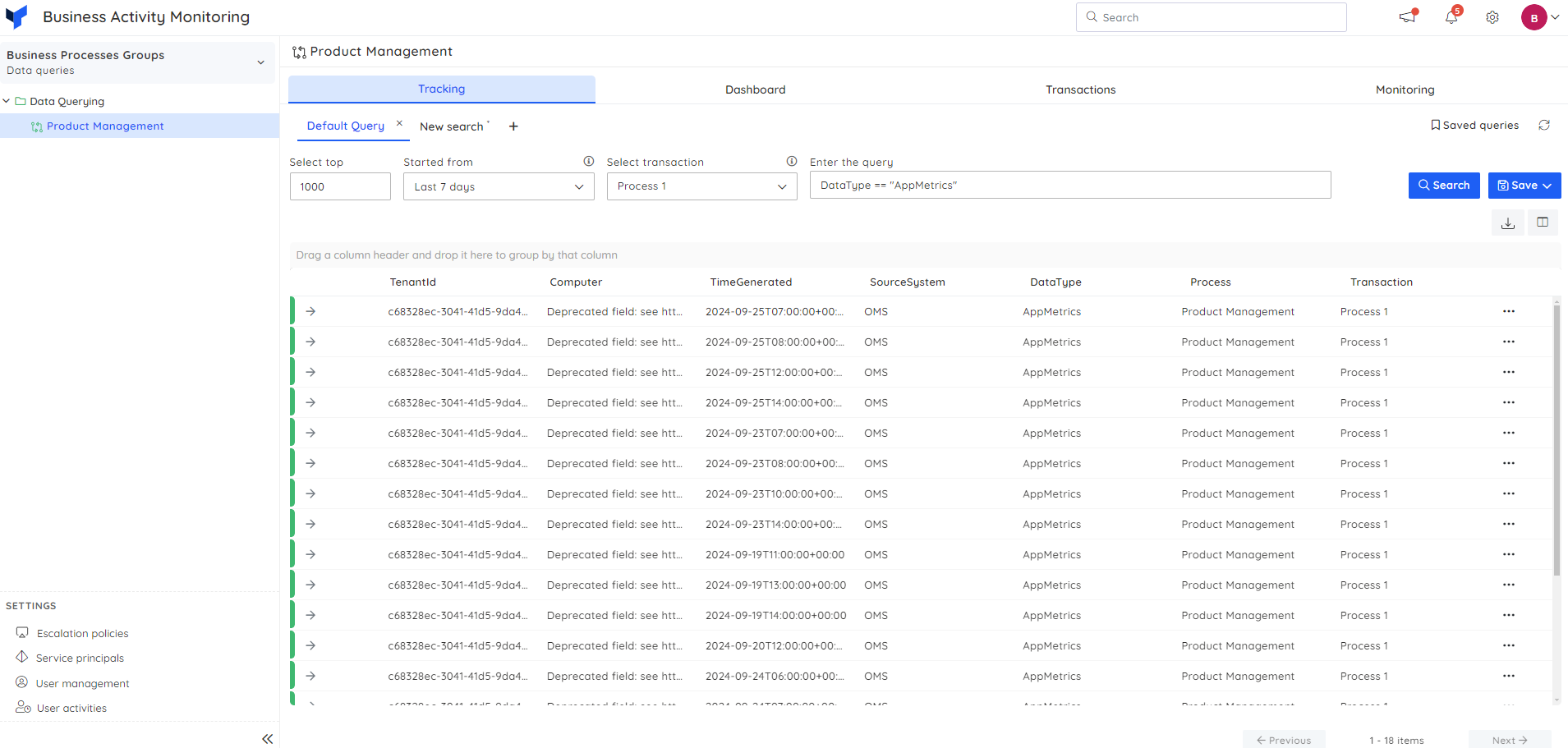The width and height of the screenshot is (1568, 748).
Task: Open row arrow for 2024-09-19T11:00:00 entry
Action: coord(310,554)
